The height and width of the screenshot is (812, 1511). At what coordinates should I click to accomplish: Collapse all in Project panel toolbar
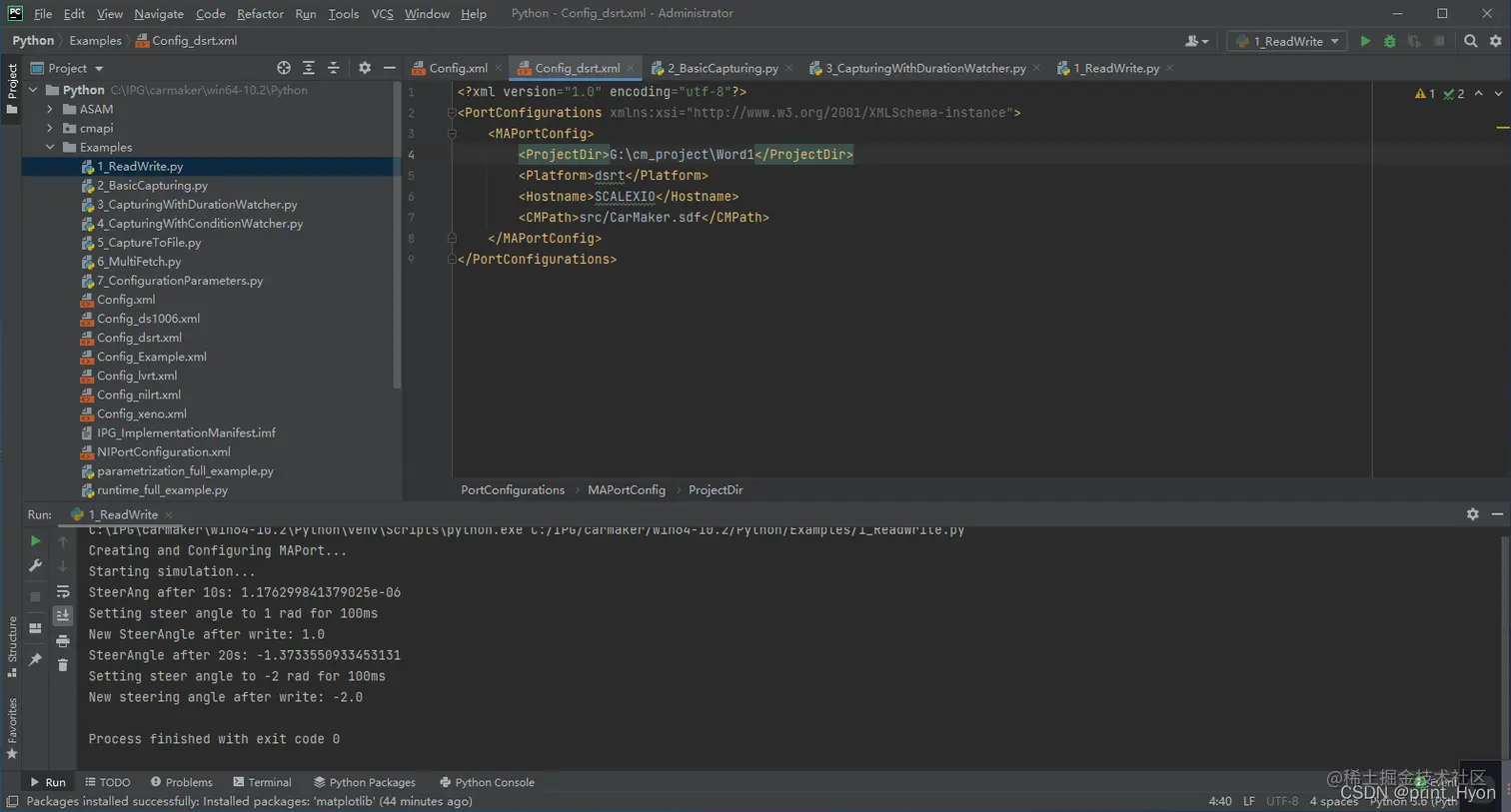[333, 68]
